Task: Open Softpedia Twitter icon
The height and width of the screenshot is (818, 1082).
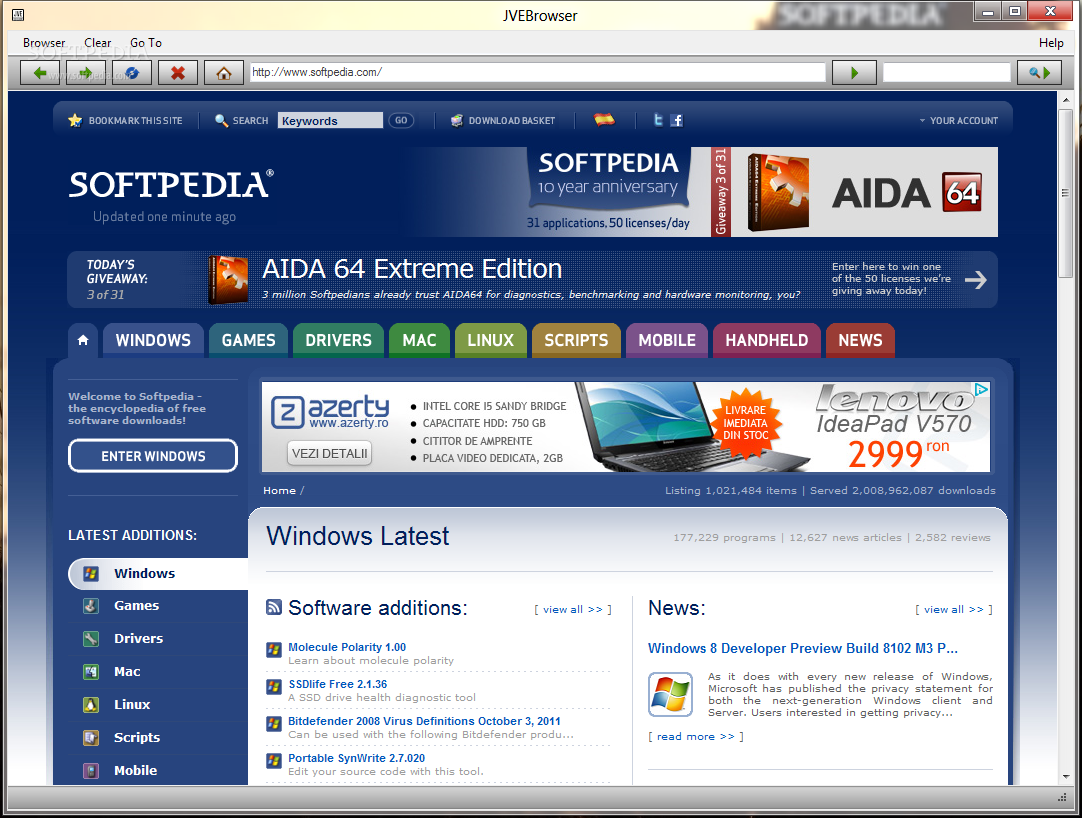Action: [x=658, y=120]
